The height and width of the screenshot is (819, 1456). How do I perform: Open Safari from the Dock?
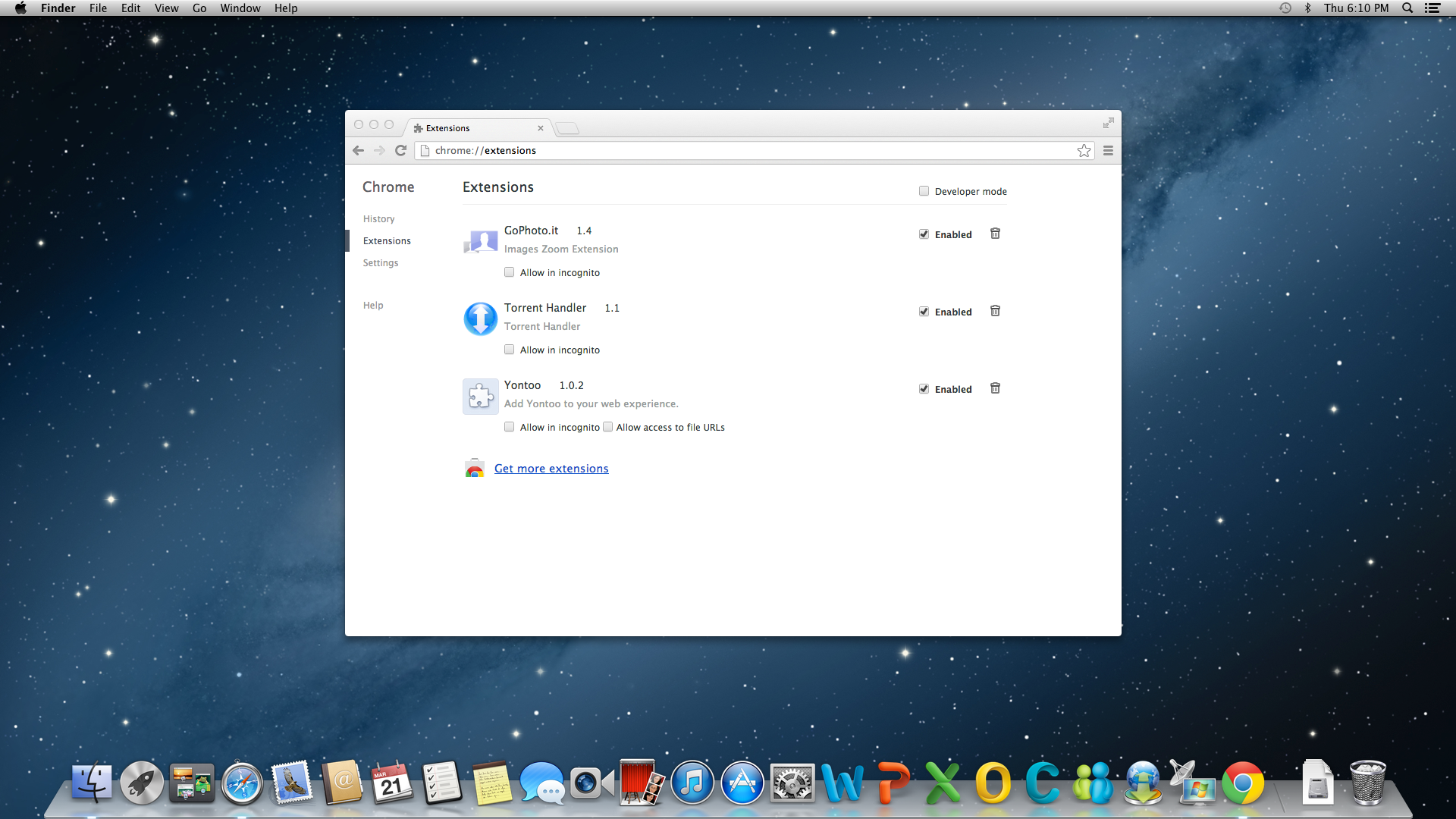(242, 783)
